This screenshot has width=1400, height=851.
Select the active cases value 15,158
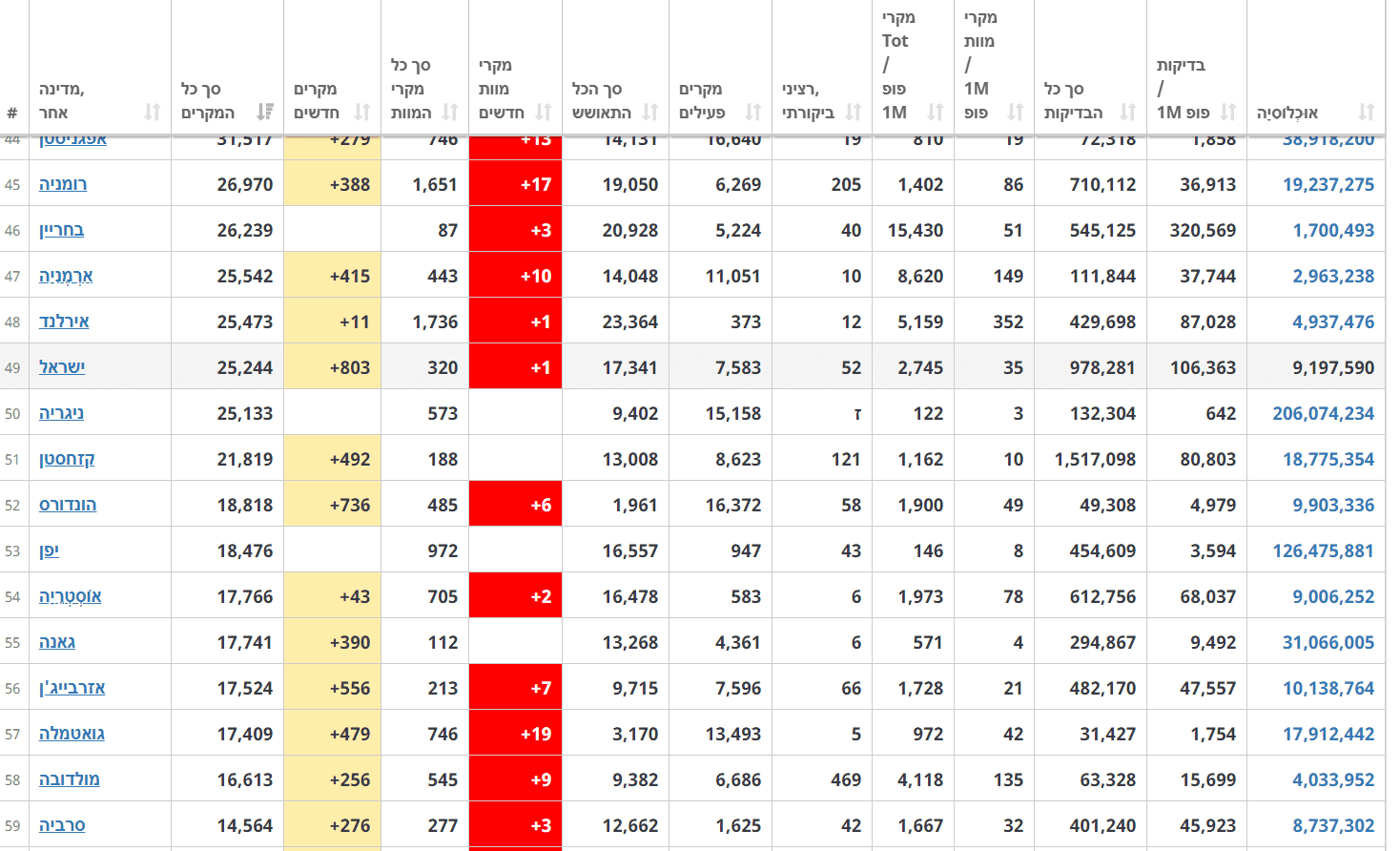(733, 413)
